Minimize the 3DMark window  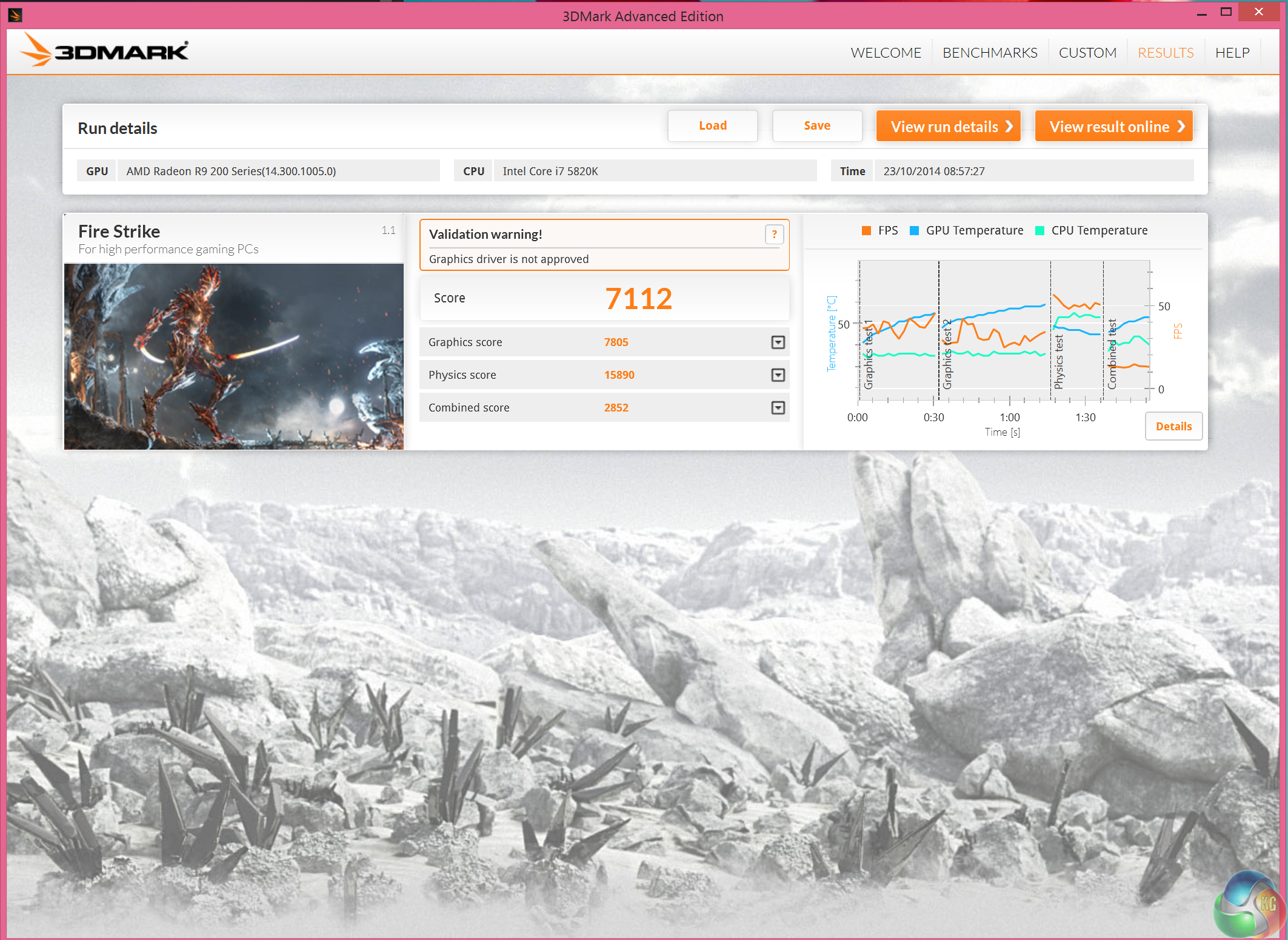pos(1201,13)
